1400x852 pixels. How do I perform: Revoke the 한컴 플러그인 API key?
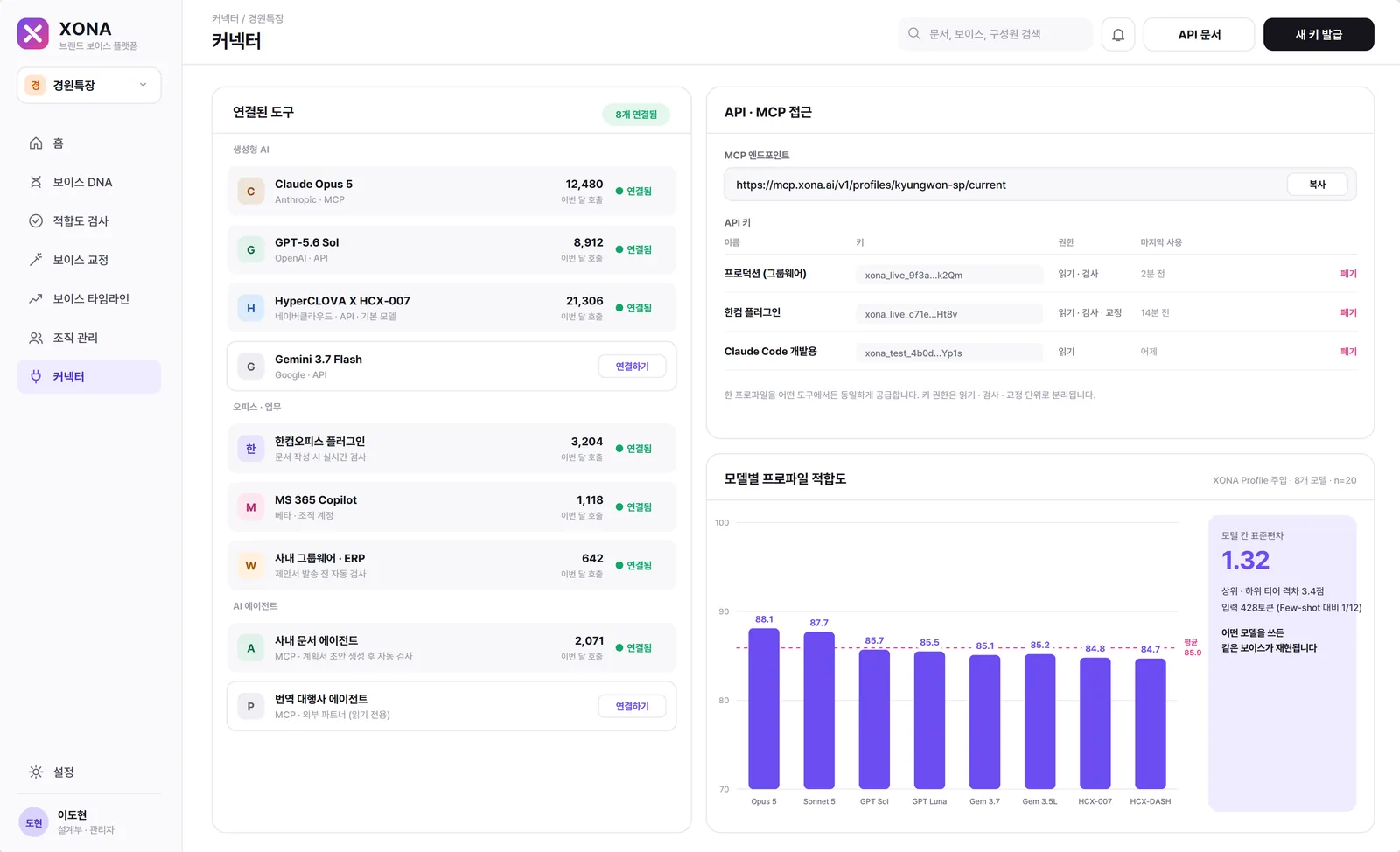click(1348, 313)
